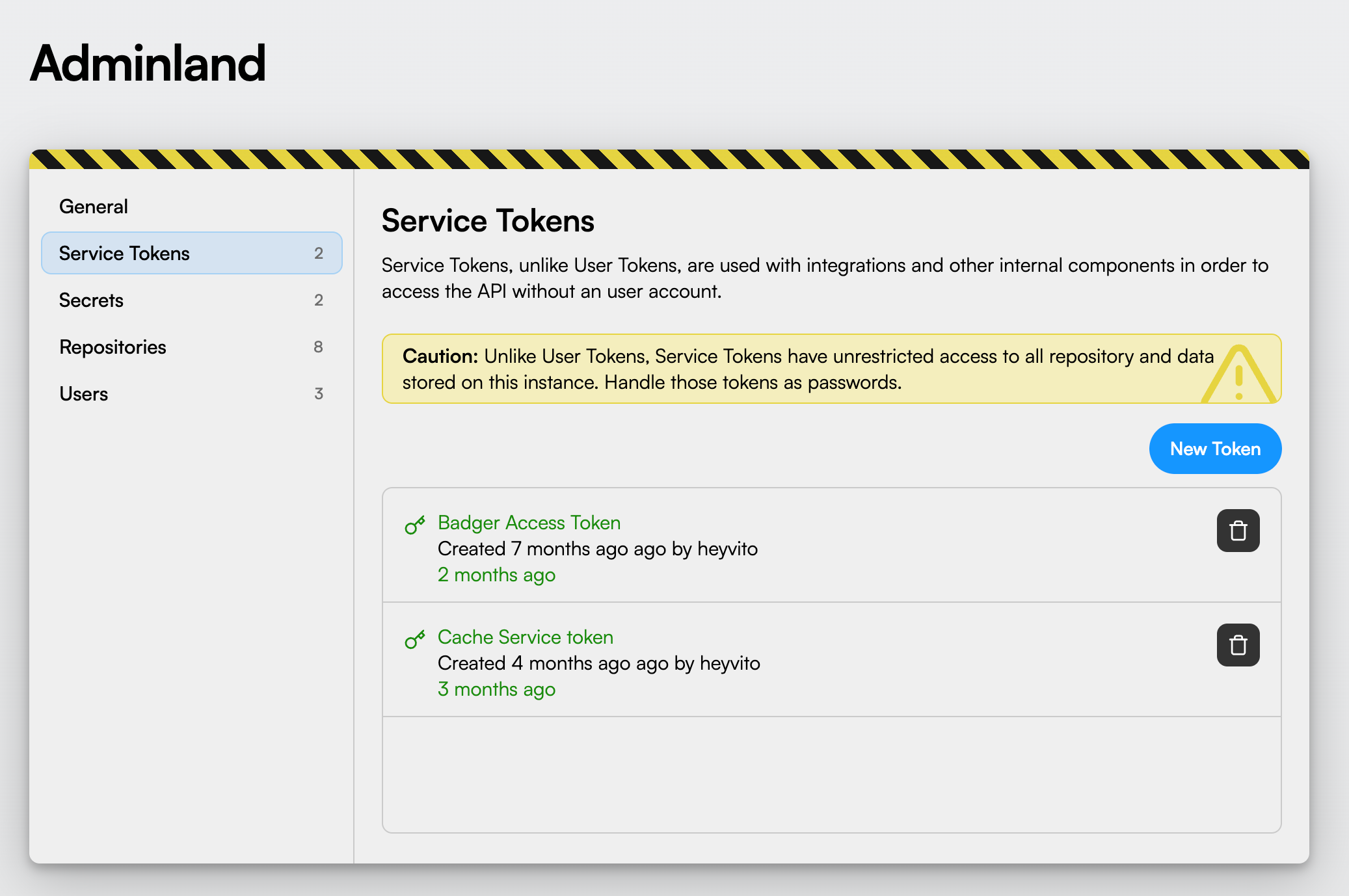Delete the Cache Service token via trash icon

coord(1238,645)
